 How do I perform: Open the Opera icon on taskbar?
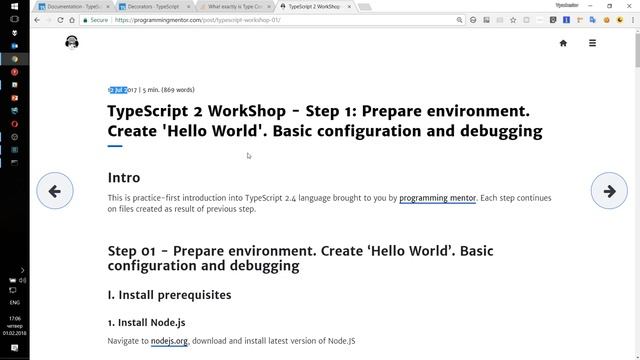tap(14, 124)
